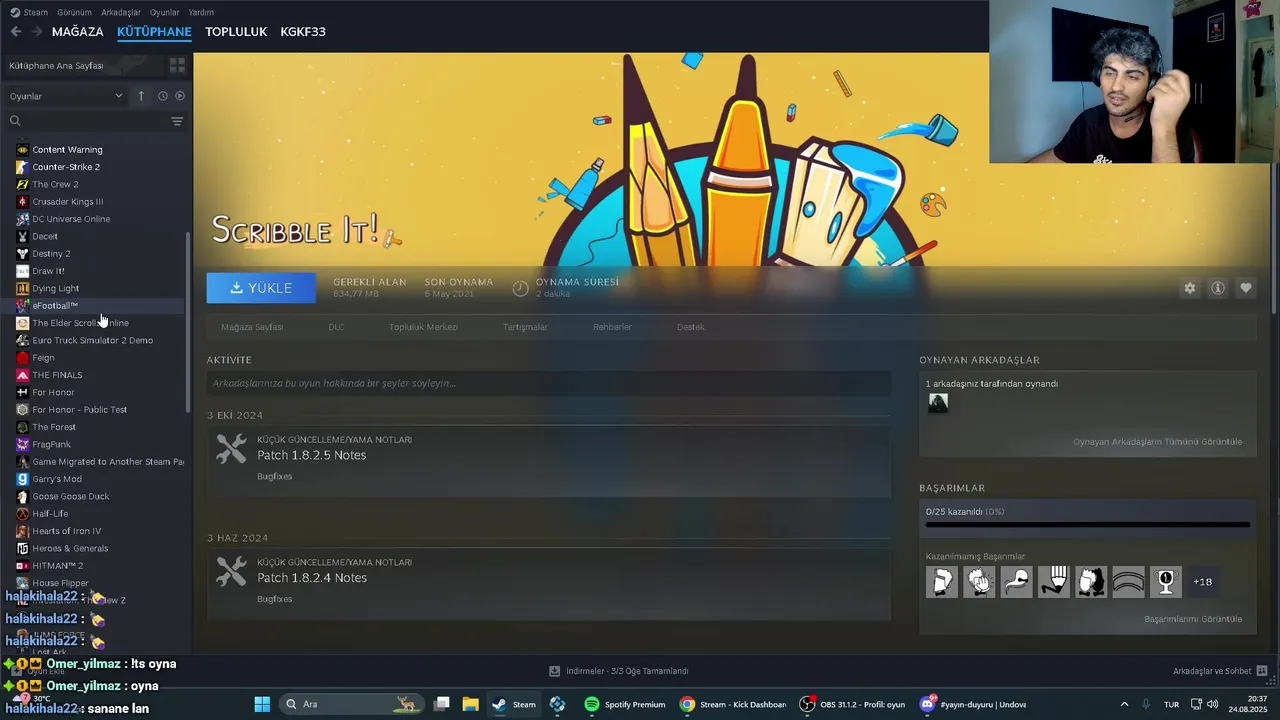
Task: Open the DLC link
Action: pos(336,327)
